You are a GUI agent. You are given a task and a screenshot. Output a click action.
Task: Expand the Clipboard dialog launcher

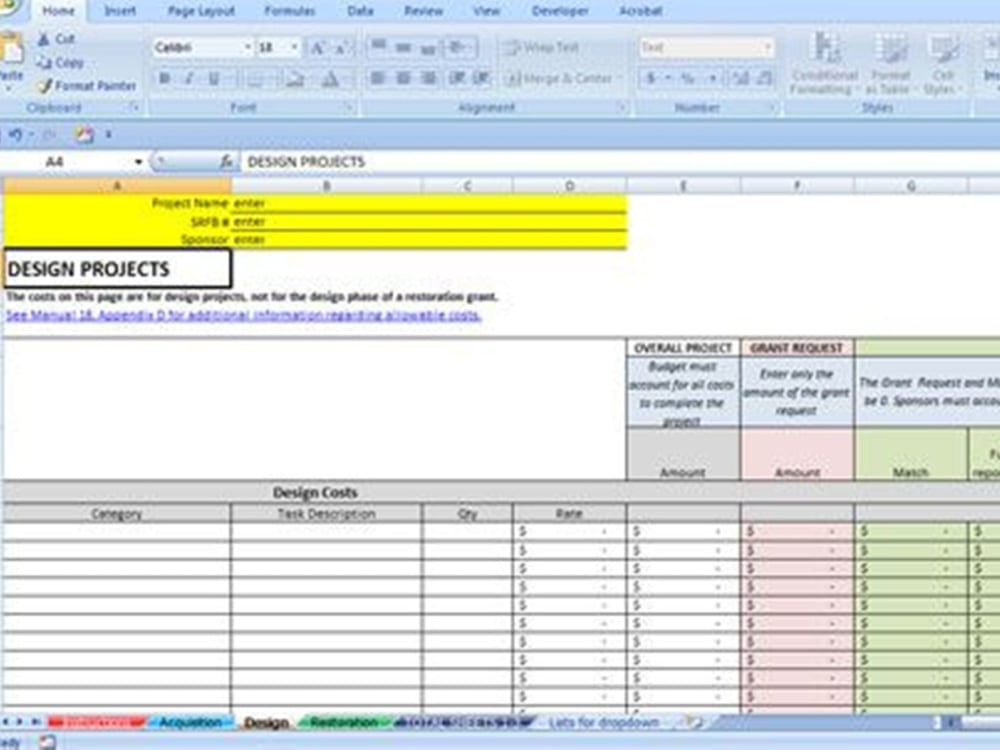135,108
